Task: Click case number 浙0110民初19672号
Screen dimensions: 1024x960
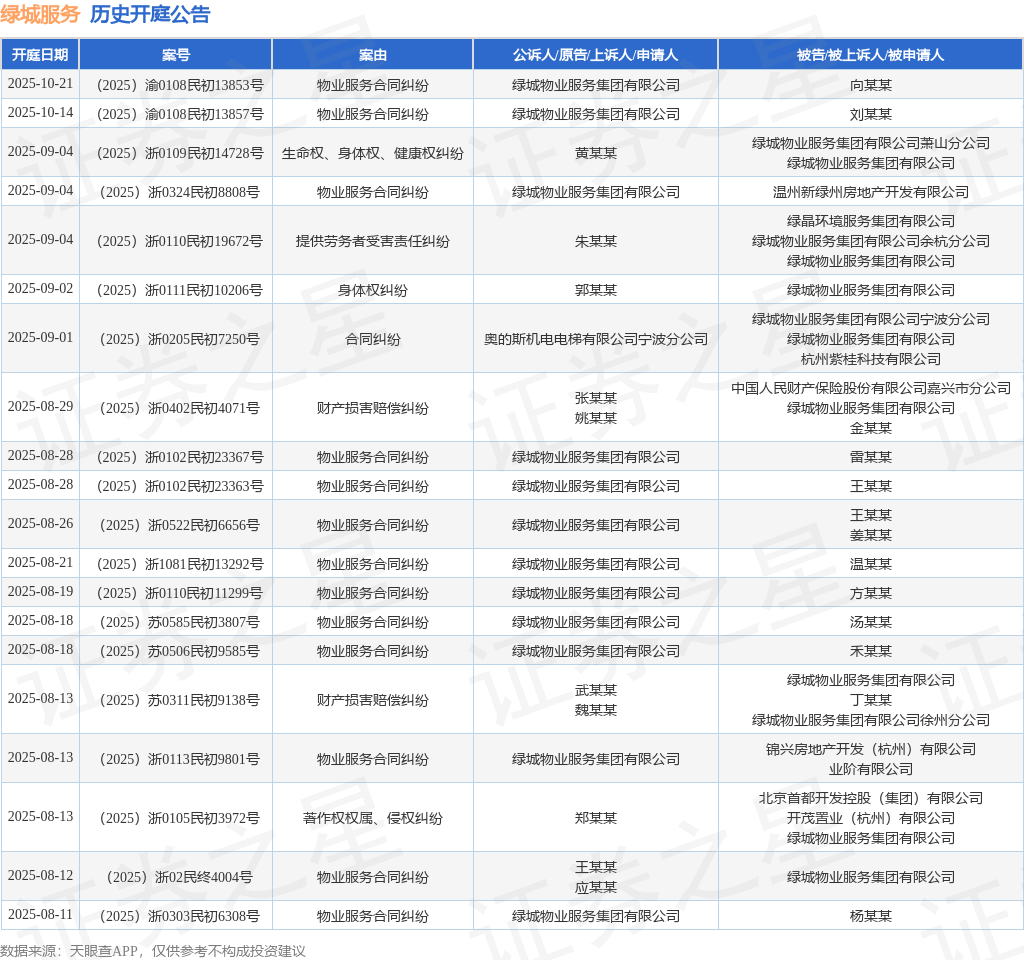Action: [x=180, y=241]
